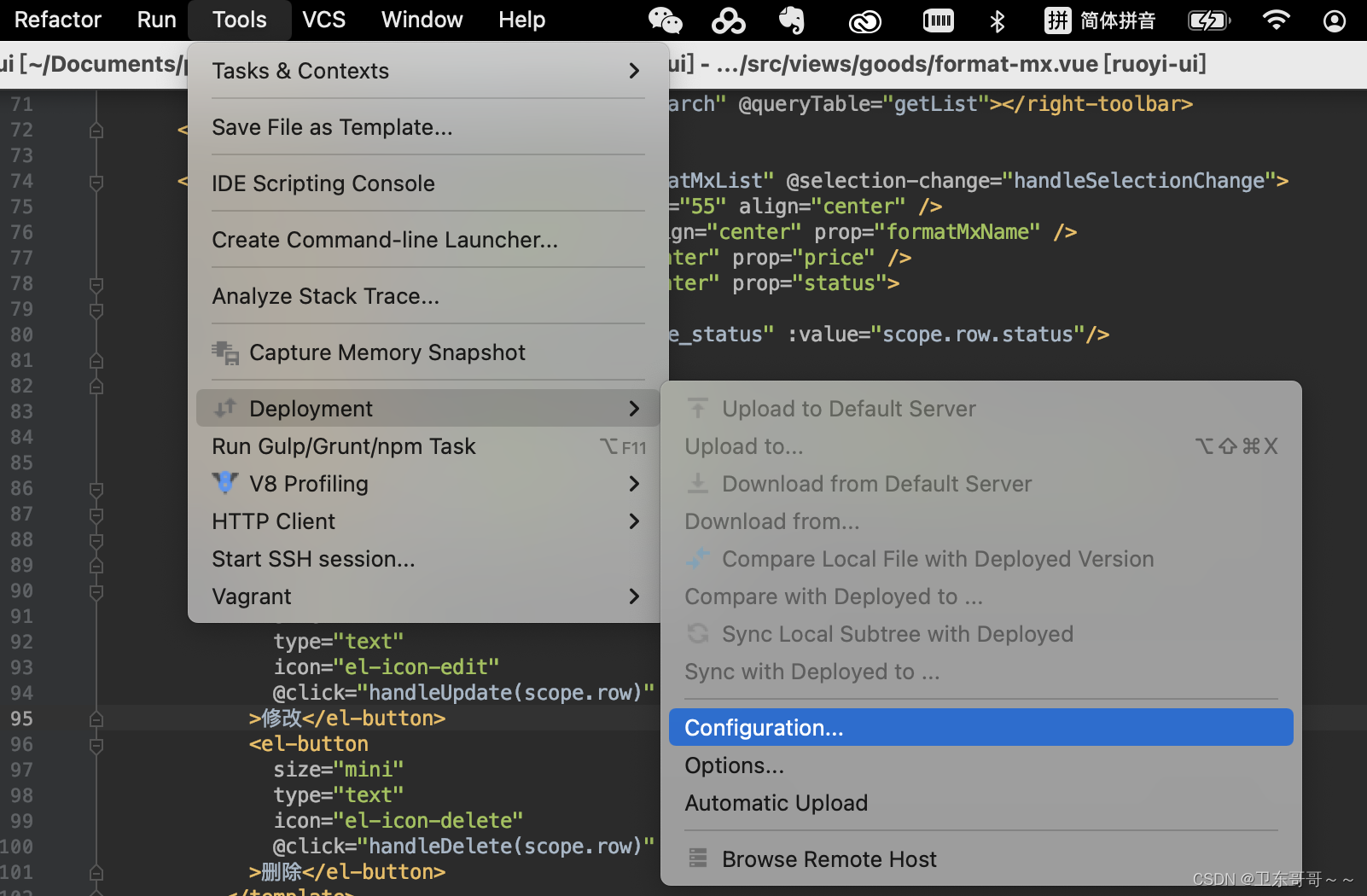
Task: Click line number 95 in gutter
Action: click(22, 719)
